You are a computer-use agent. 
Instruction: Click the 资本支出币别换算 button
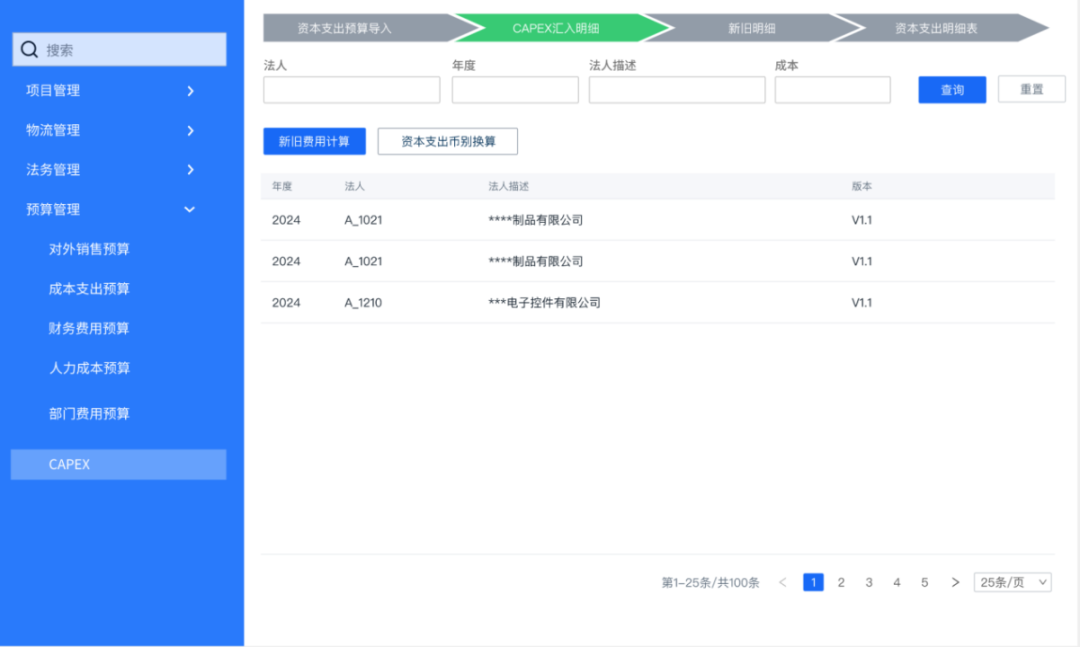coord(446,141)
